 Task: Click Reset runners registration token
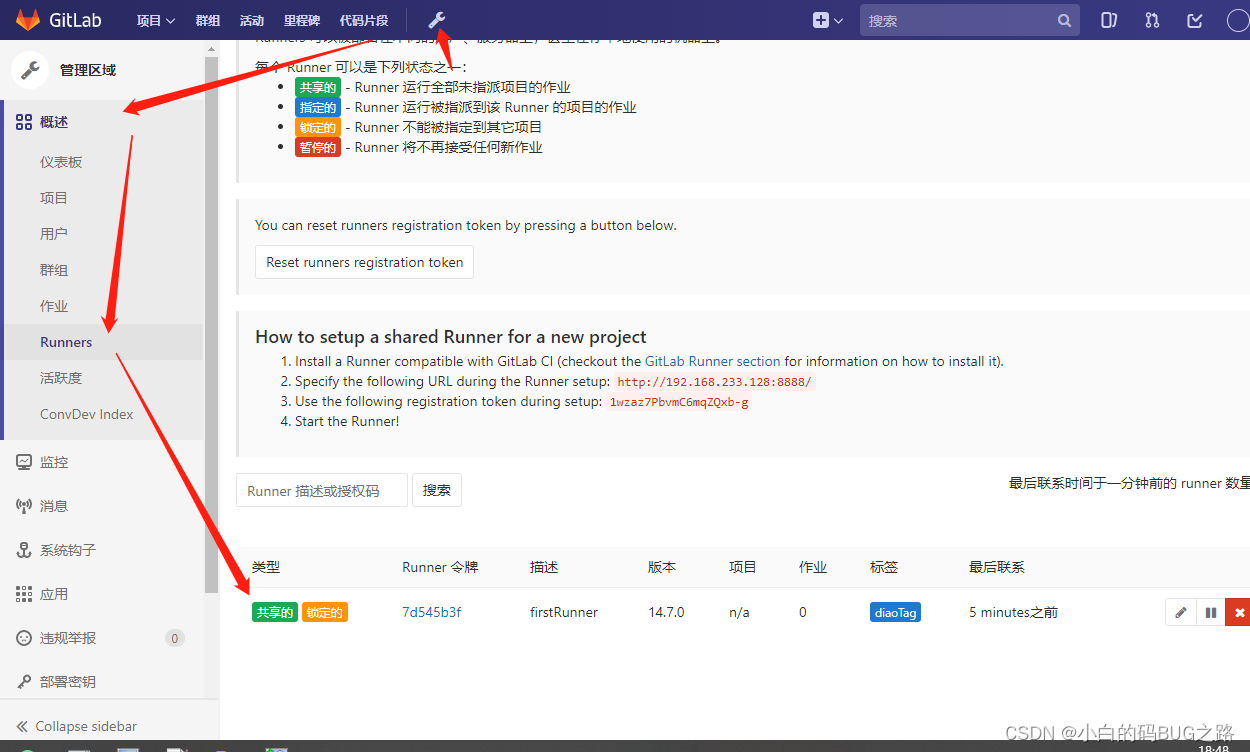pyautogui.click(x=364, y=261)
